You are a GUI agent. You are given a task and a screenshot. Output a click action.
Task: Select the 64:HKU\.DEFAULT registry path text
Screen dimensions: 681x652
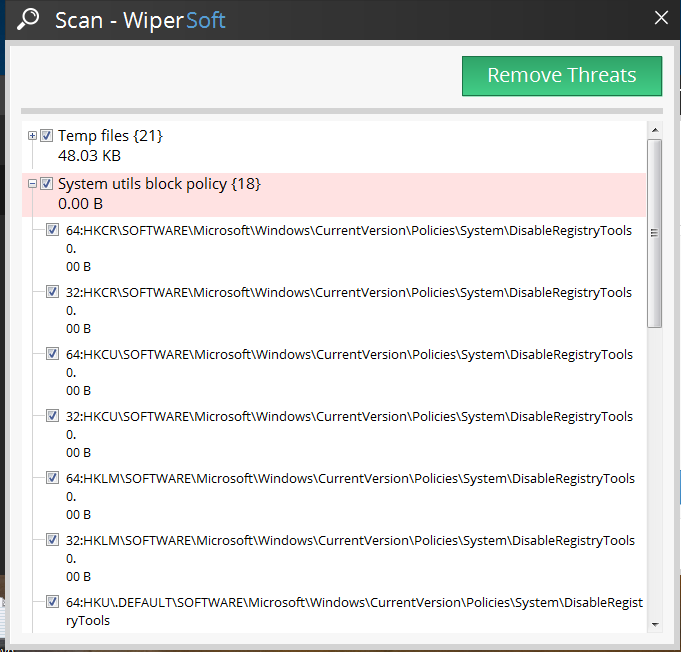[354, 612]
